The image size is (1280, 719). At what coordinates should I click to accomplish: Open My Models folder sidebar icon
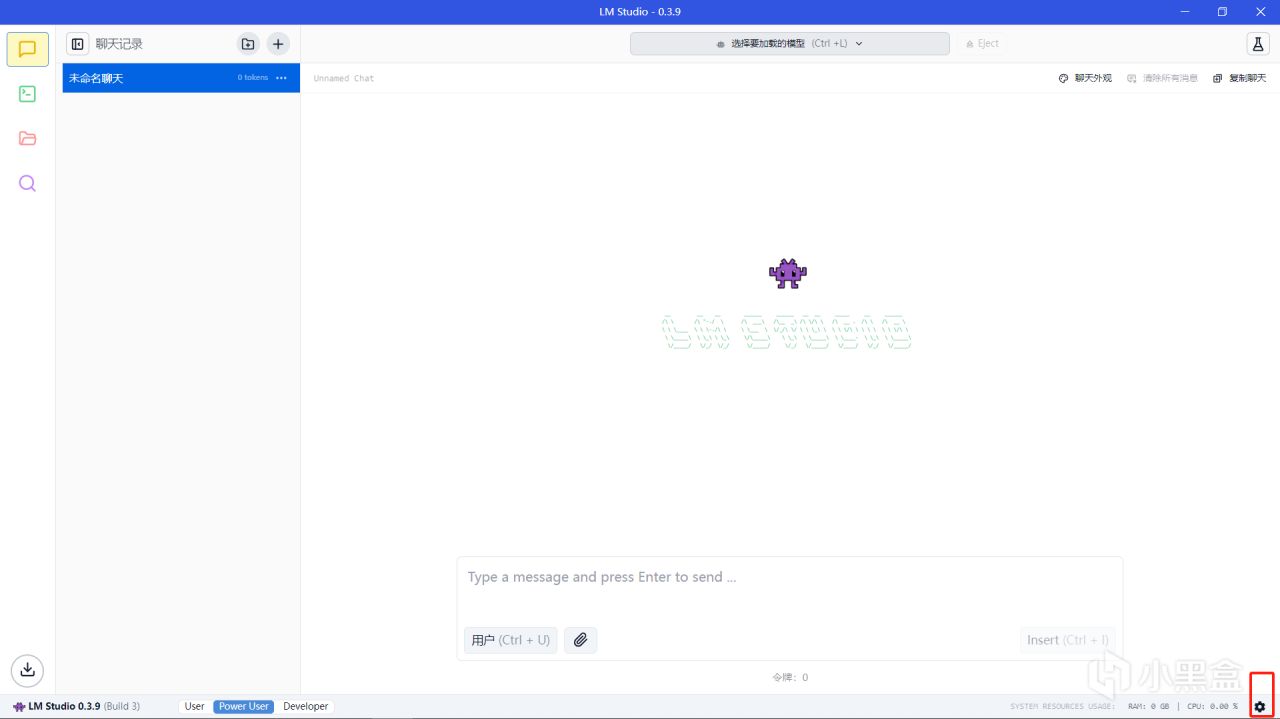28,138
